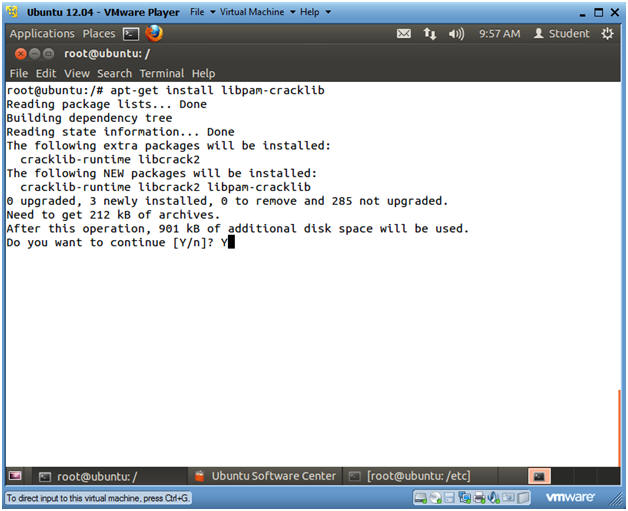Open the mail envelope indicator
The height and width of the screenshot is (511, 628).
click(x=403, y=34)
